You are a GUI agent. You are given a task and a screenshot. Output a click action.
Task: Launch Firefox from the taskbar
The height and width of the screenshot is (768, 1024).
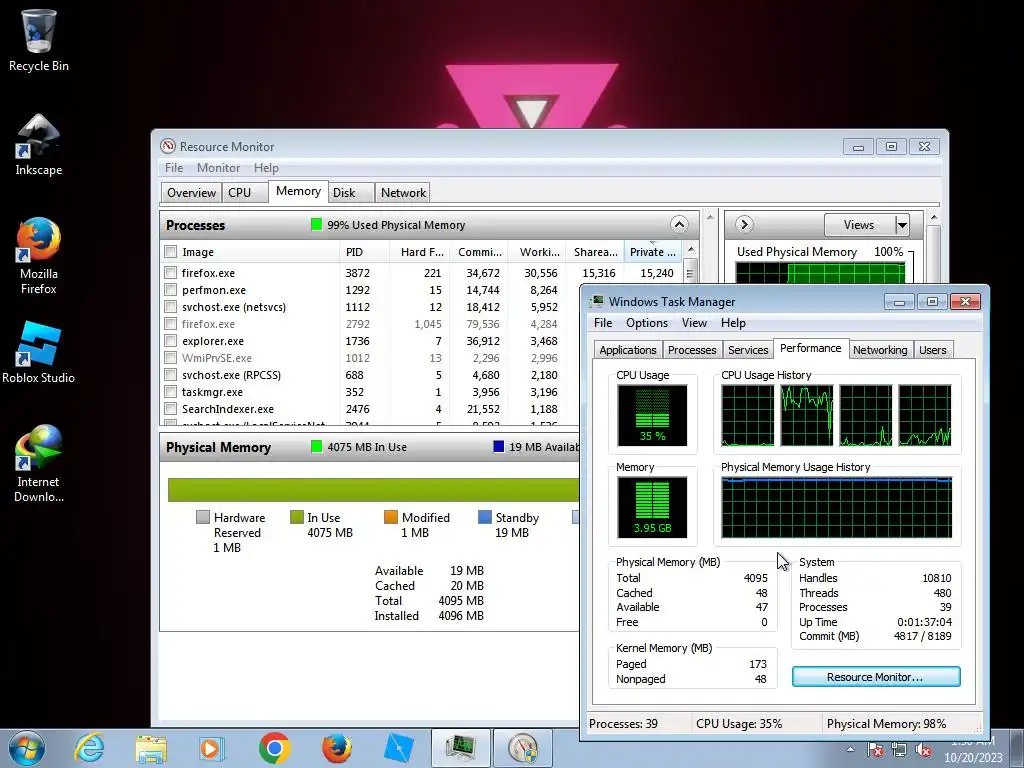pyautogui.click(x=336, y=748)
